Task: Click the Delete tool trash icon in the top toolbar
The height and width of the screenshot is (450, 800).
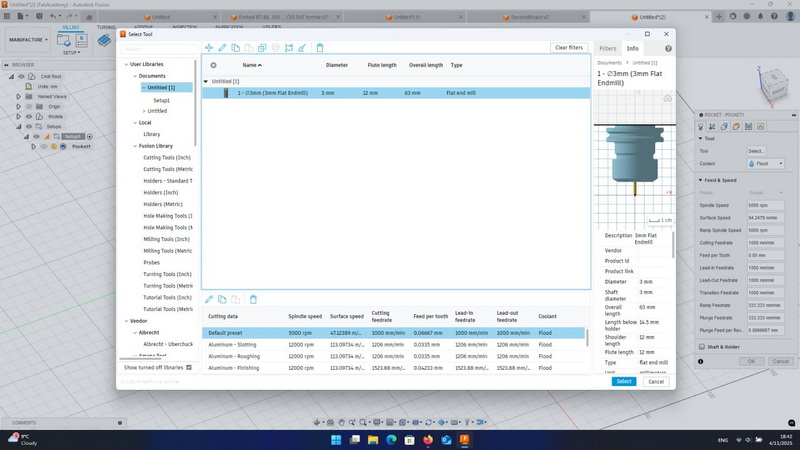Action: [x=320, y=48]
